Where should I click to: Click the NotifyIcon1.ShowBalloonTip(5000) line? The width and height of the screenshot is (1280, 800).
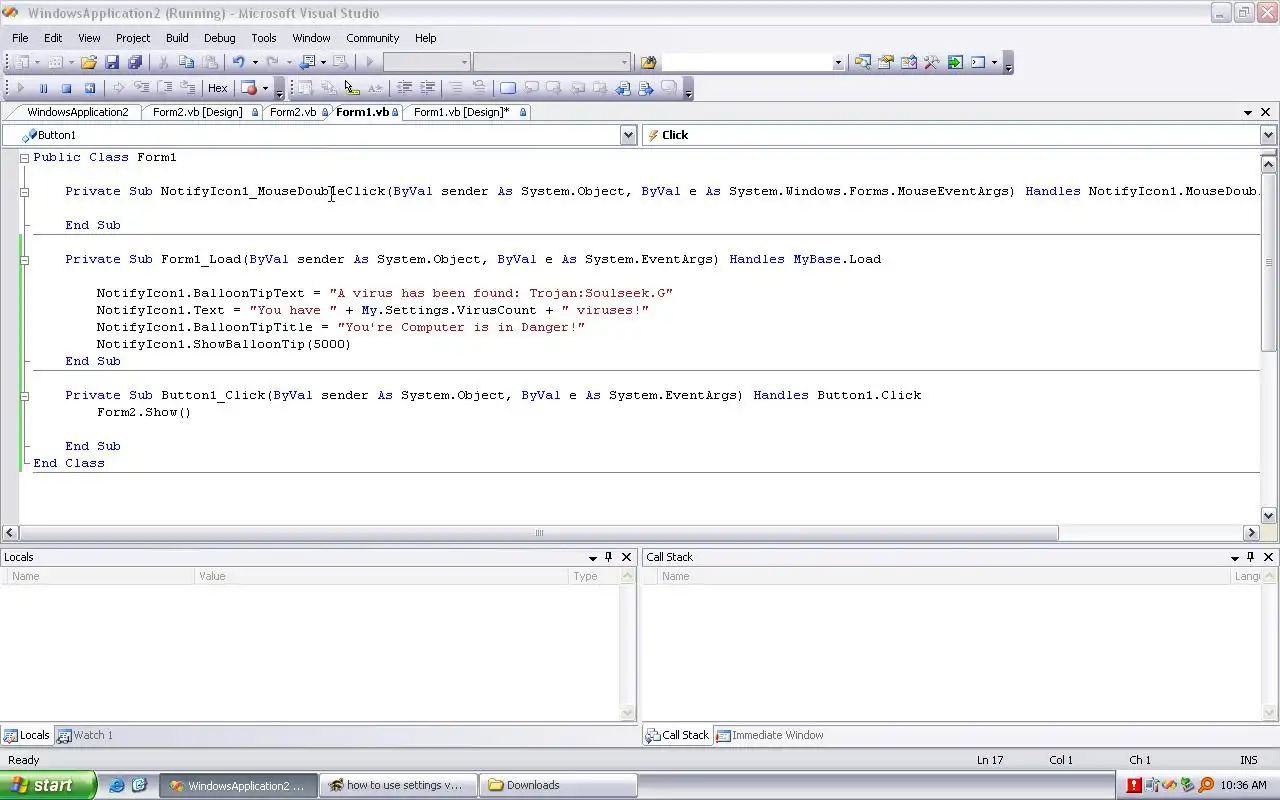click(224, 344)
